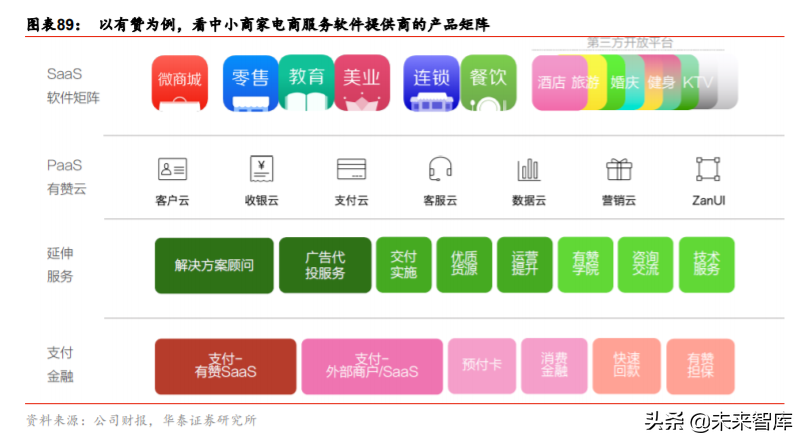Click the 资料来源 source note
805x444 pixels.
tap(141, 420)
